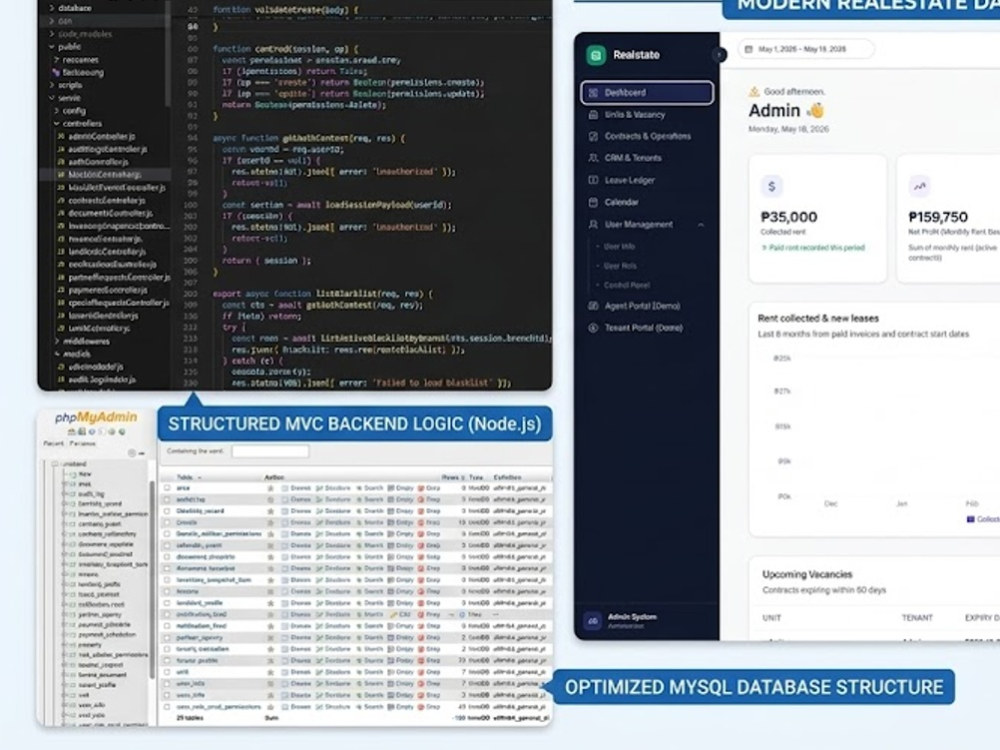The height and width of the screenshot is (750, 1000).
Task: Open adminController.js in the explorer
Action: pyautogui.click(x=101, y=136)
